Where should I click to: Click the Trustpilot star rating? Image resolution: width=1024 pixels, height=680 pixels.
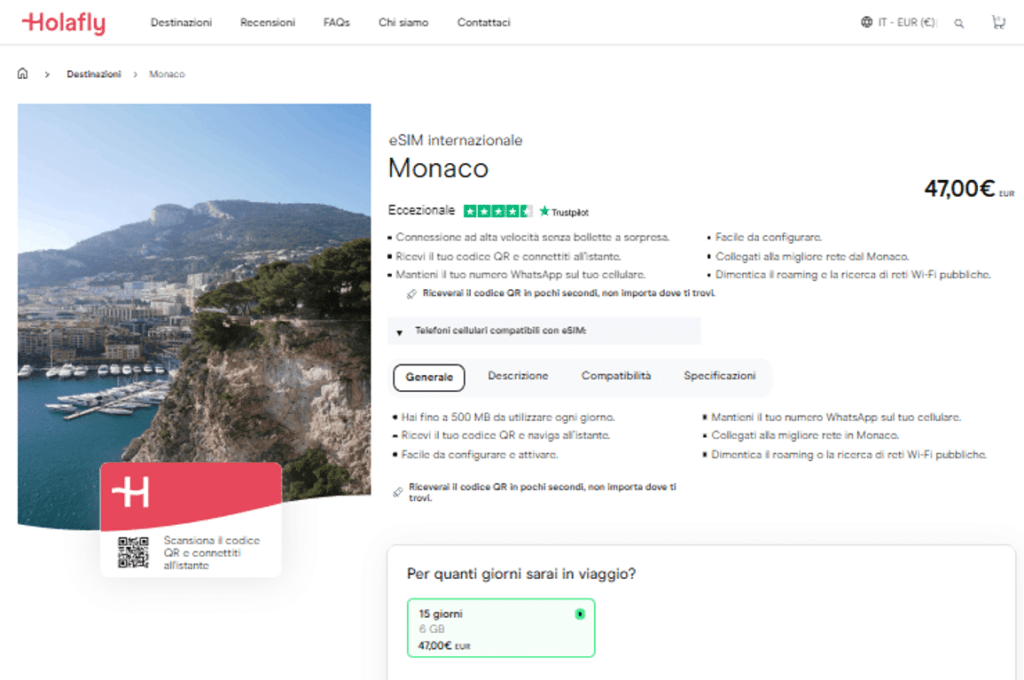tap(498, 211)
